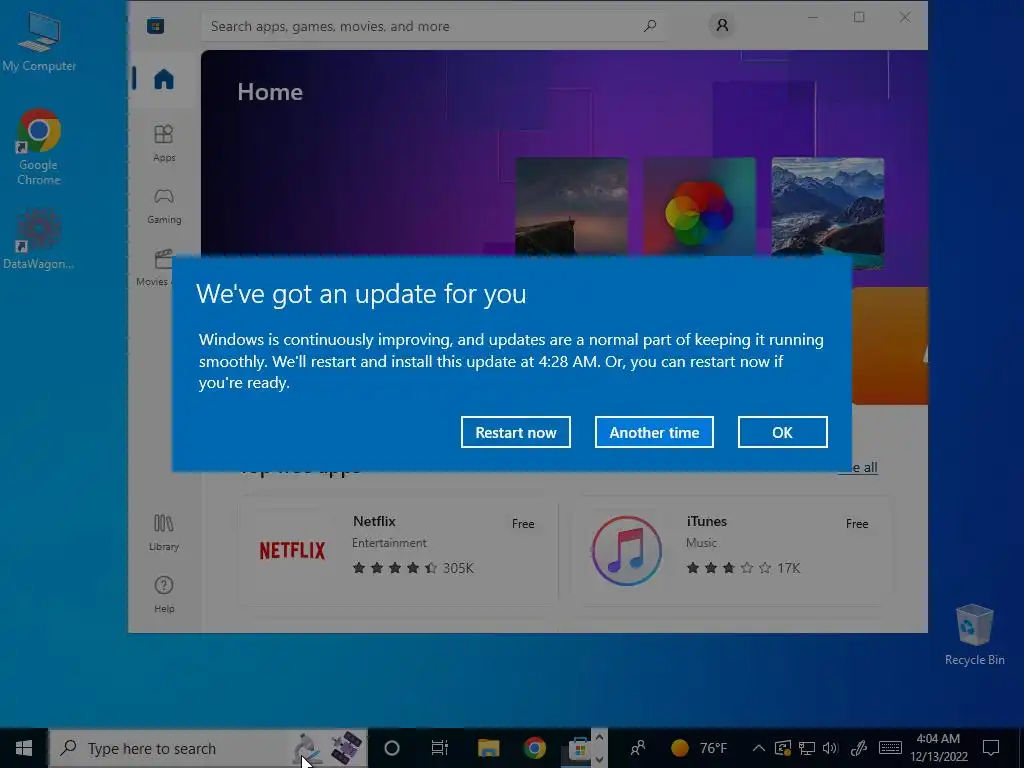Click the Store search box
1024x768 pixels.
(x=434, y=26)
